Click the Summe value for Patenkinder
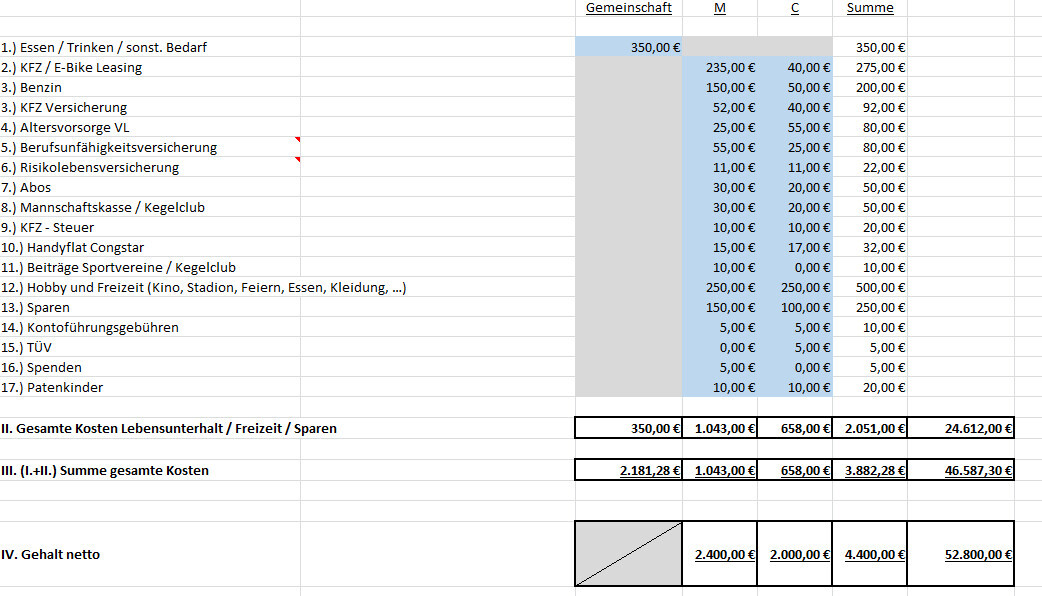Screen dimensions: 1042x596 tap(870, 387)
